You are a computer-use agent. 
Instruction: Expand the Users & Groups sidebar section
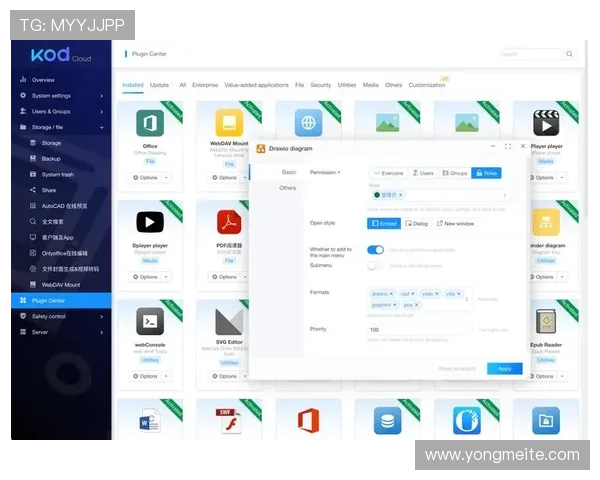point(60,112)
